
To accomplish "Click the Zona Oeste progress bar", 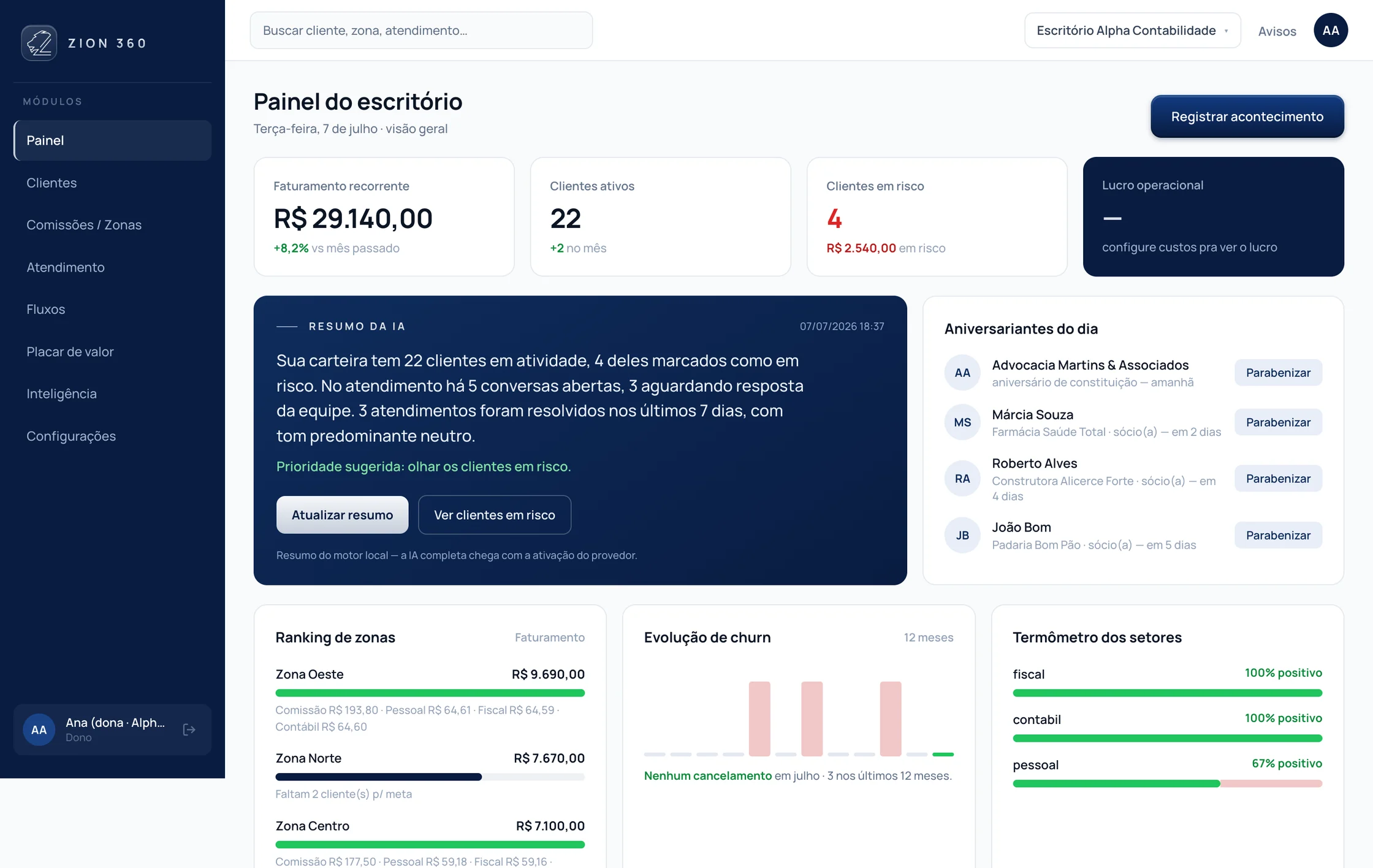I will coord(430,693).
